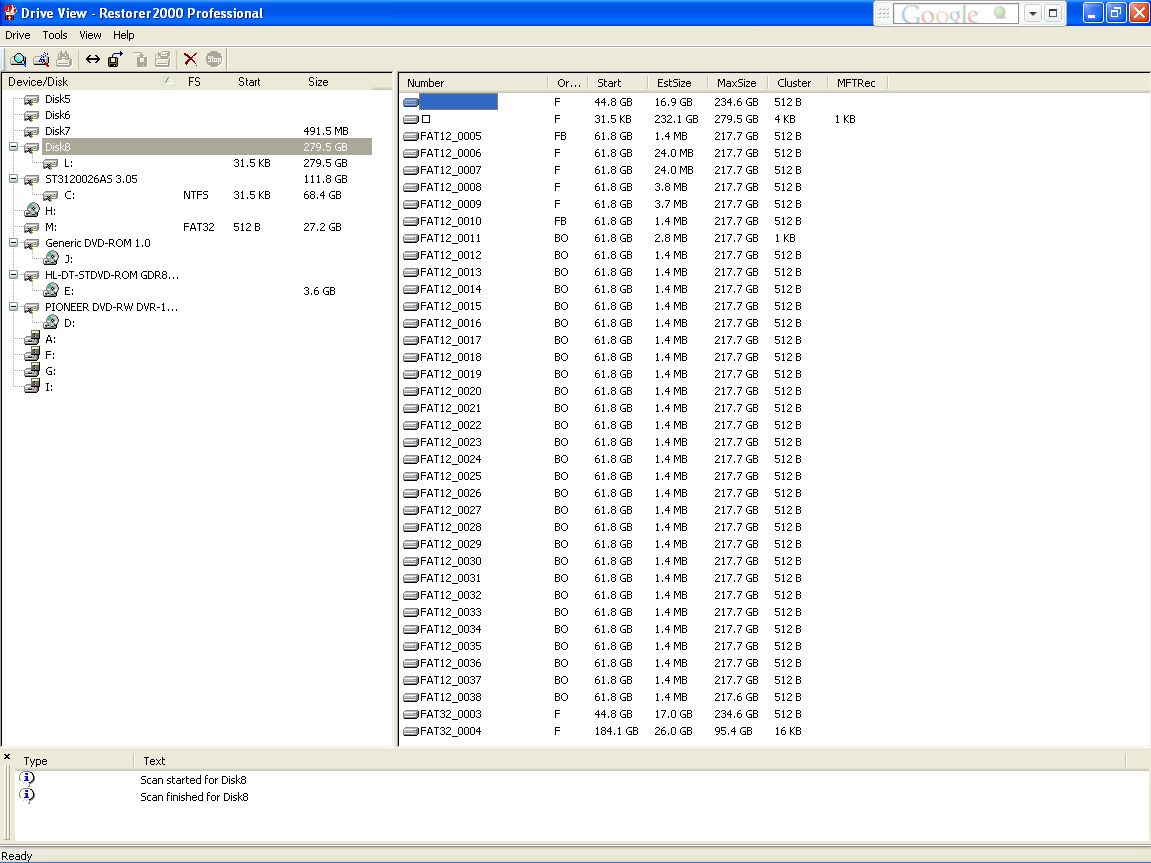Select the Disk6 device
Screen dimensions: 1151x863
coord(57,115)
